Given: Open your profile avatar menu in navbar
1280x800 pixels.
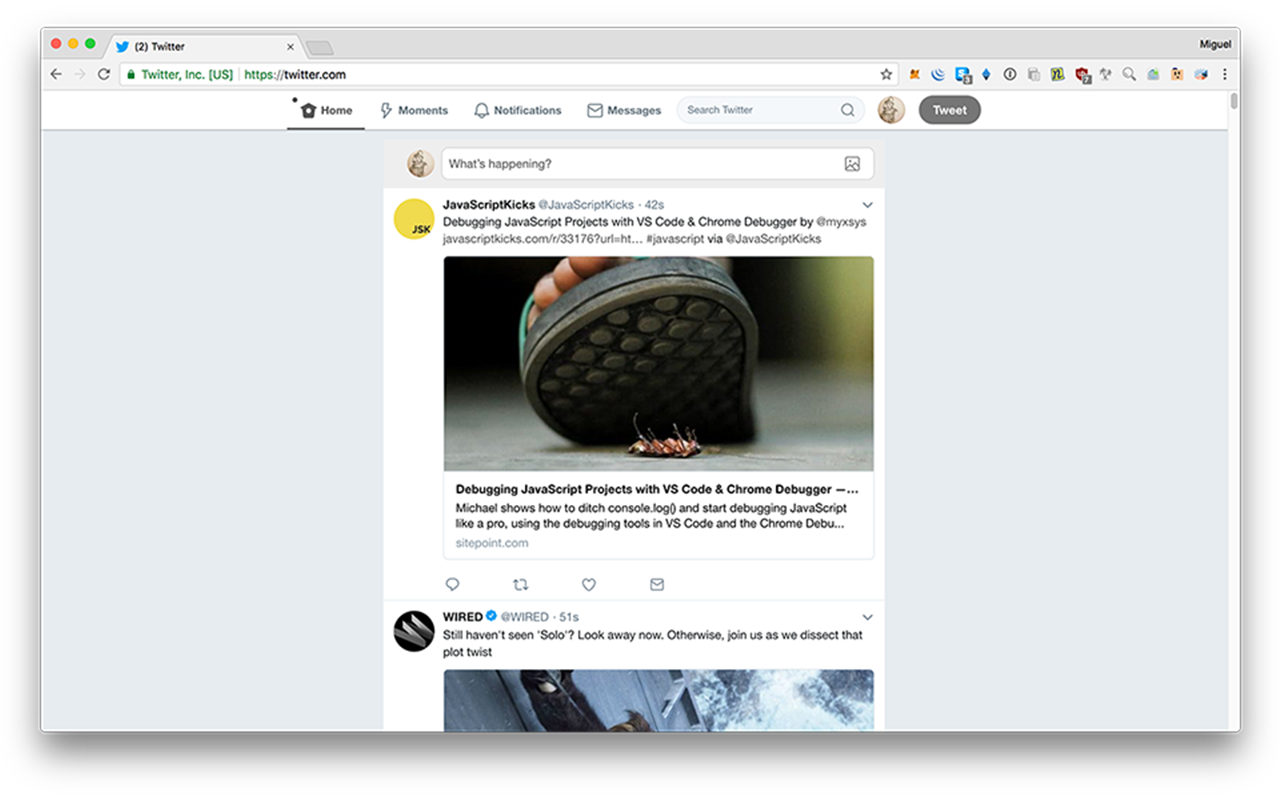Looking at the screenshot, I should pos(891,110).
